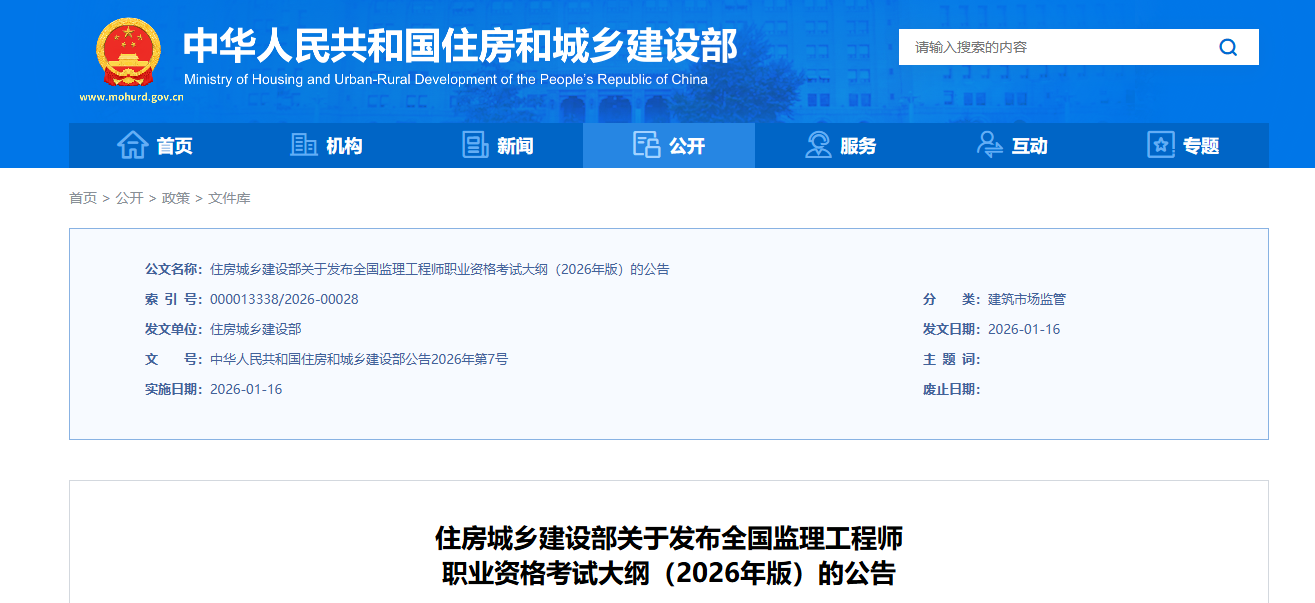Screen dimensions: 1315x603
Task: Open 文件库 breadcrumb link
Action: (229, 198)
